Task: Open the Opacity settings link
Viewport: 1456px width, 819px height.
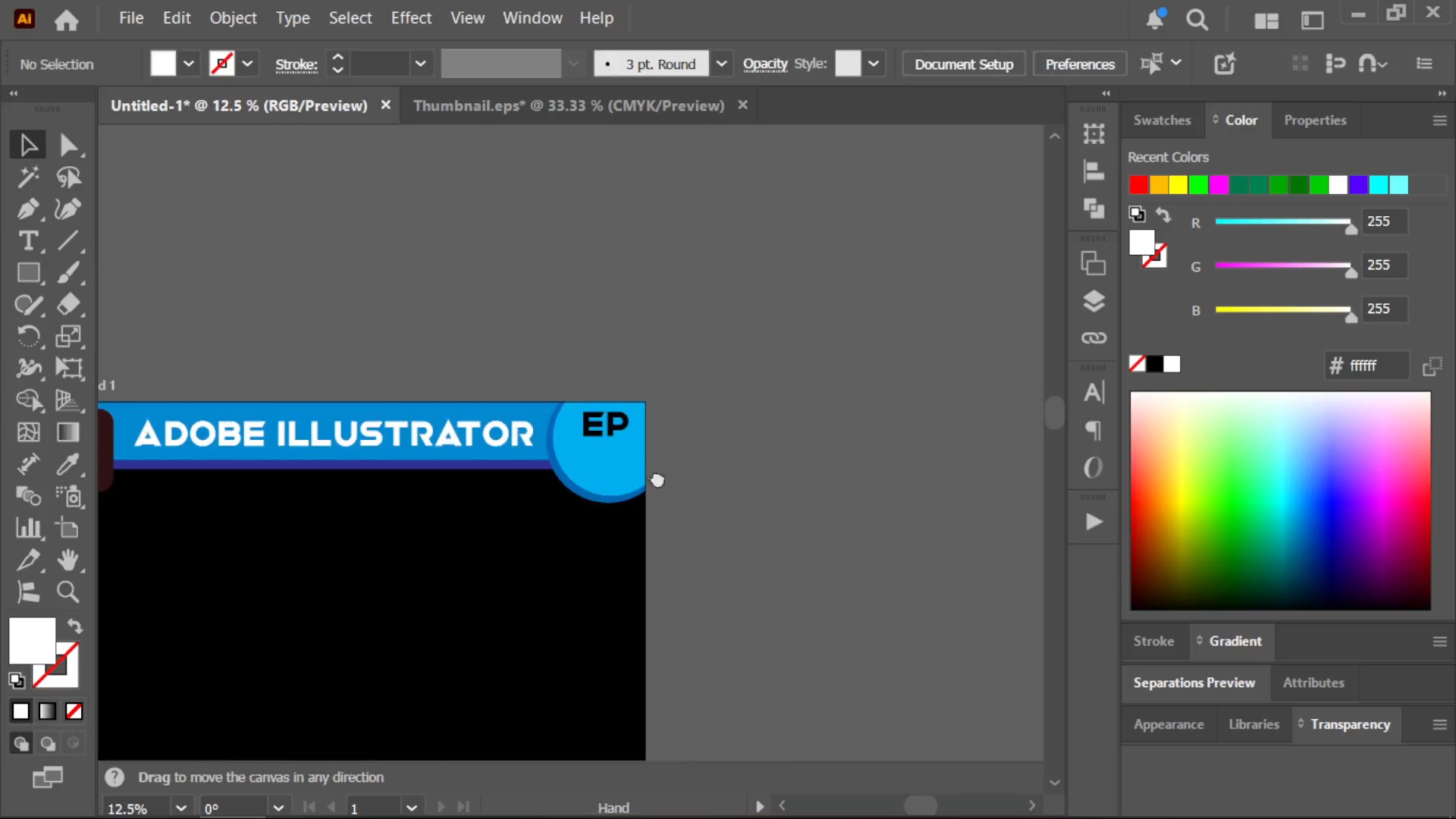Action: pyautogui.click(x=765, y=64)
